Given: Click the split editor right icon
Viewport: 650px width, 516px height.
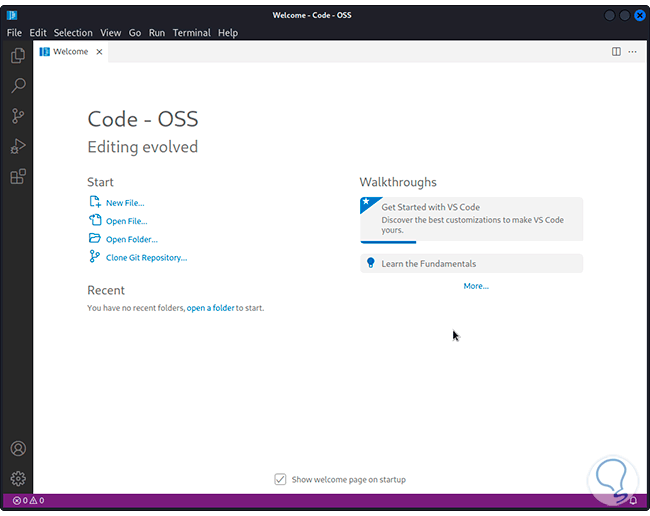Looking at the screenshot, I should pyautogui.click(x=616, y=52).
